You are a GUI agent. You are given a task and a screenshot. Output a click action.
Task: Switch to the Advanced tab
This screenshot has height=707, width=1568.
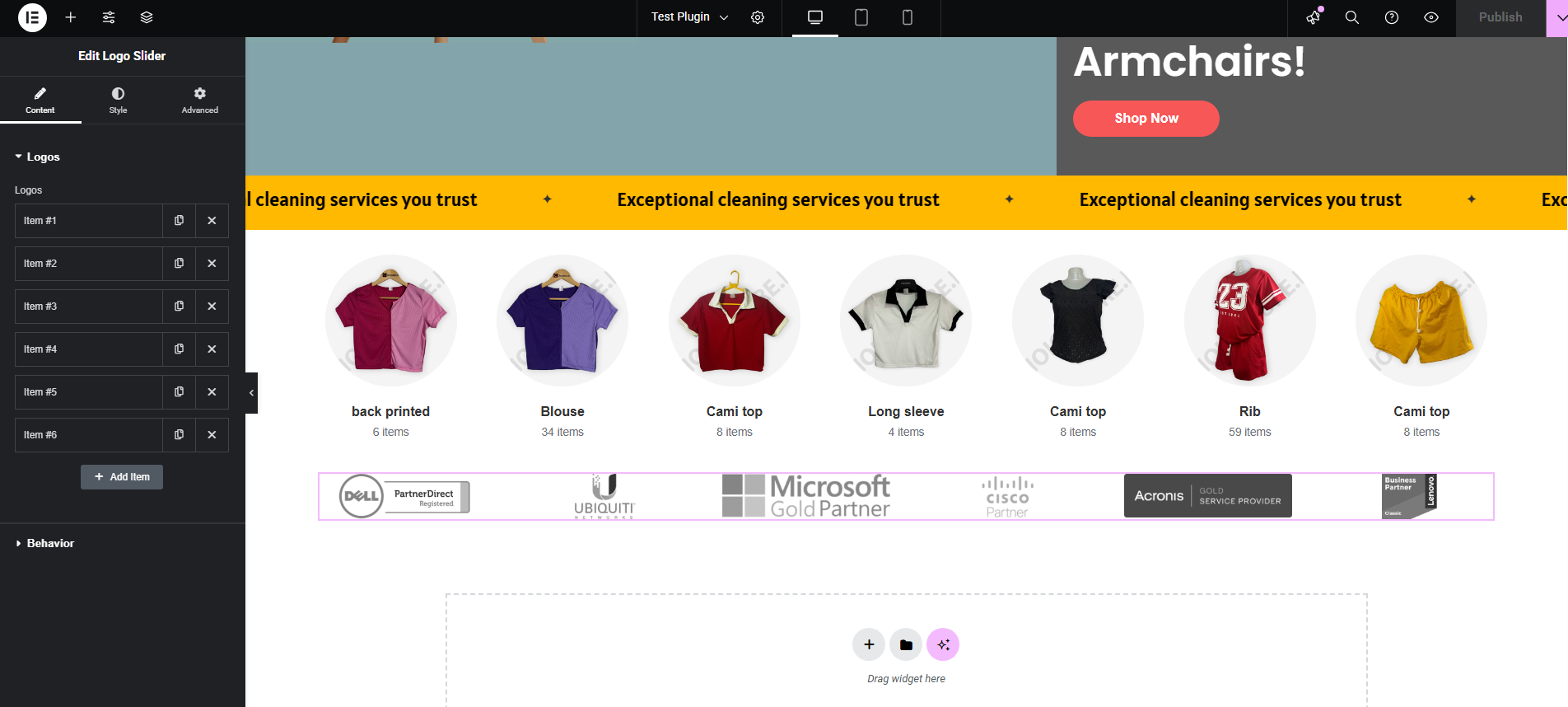coord(200,100)
